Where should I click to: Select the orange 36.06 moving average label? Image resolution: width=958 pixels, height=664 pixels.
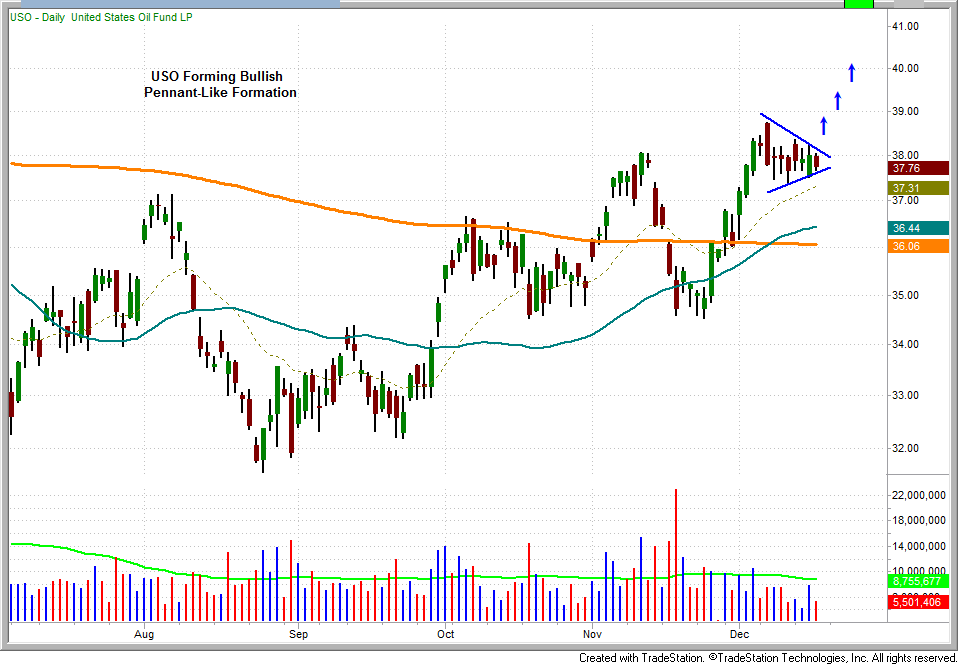pos(920,246)
